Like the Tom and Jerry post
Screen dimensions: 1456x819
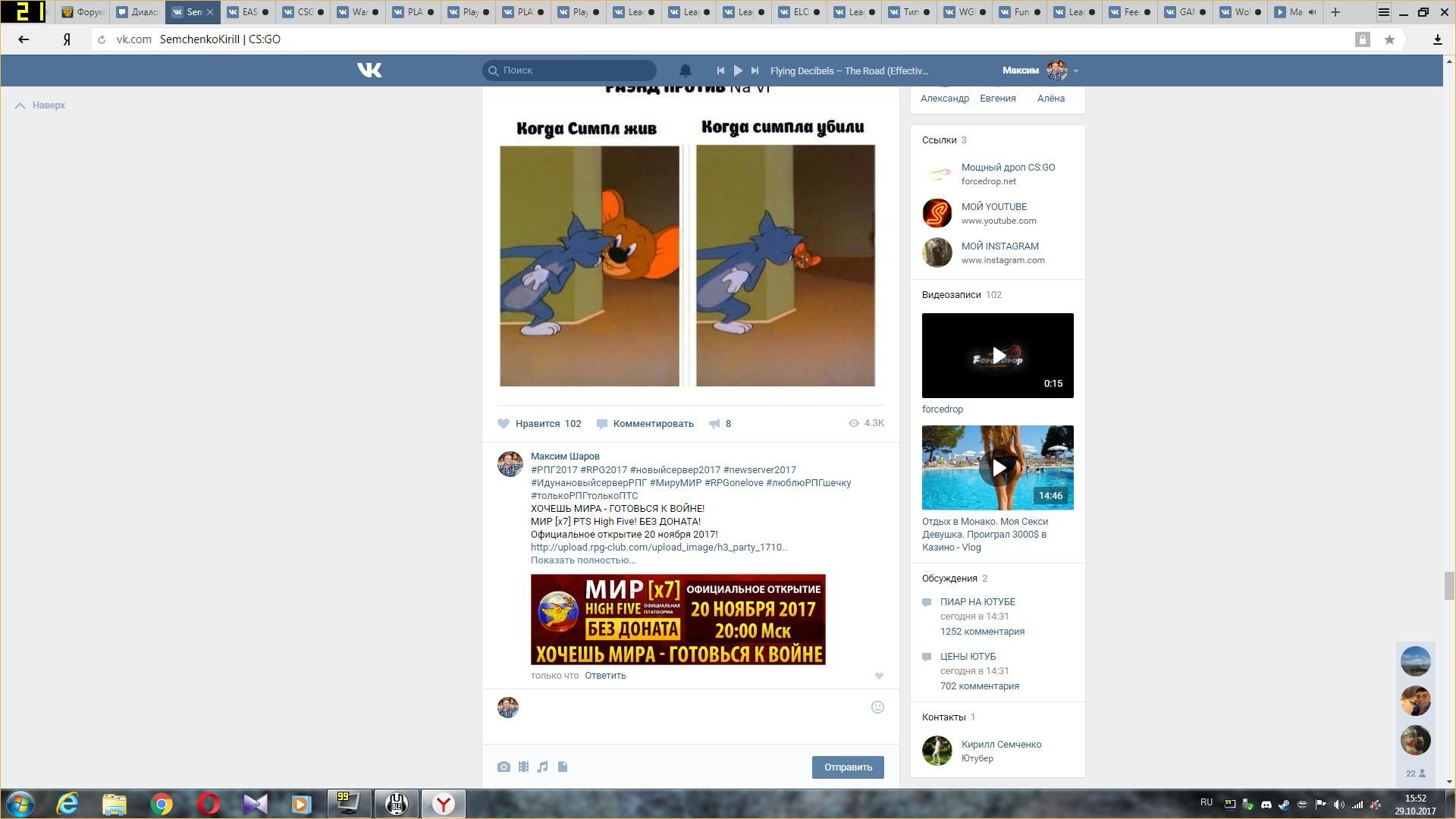pos(504,424)
